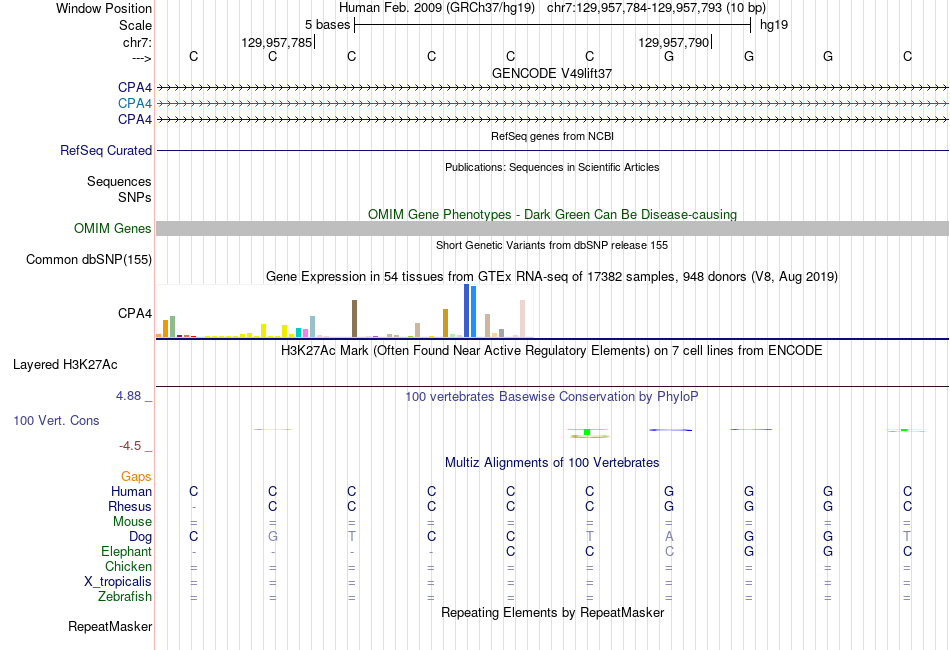The height and width of the screenshot is (650, 950).
Task: Click the tallest blue GTEx expression bar
Action: pyautogui.click(x=467, y=310)
